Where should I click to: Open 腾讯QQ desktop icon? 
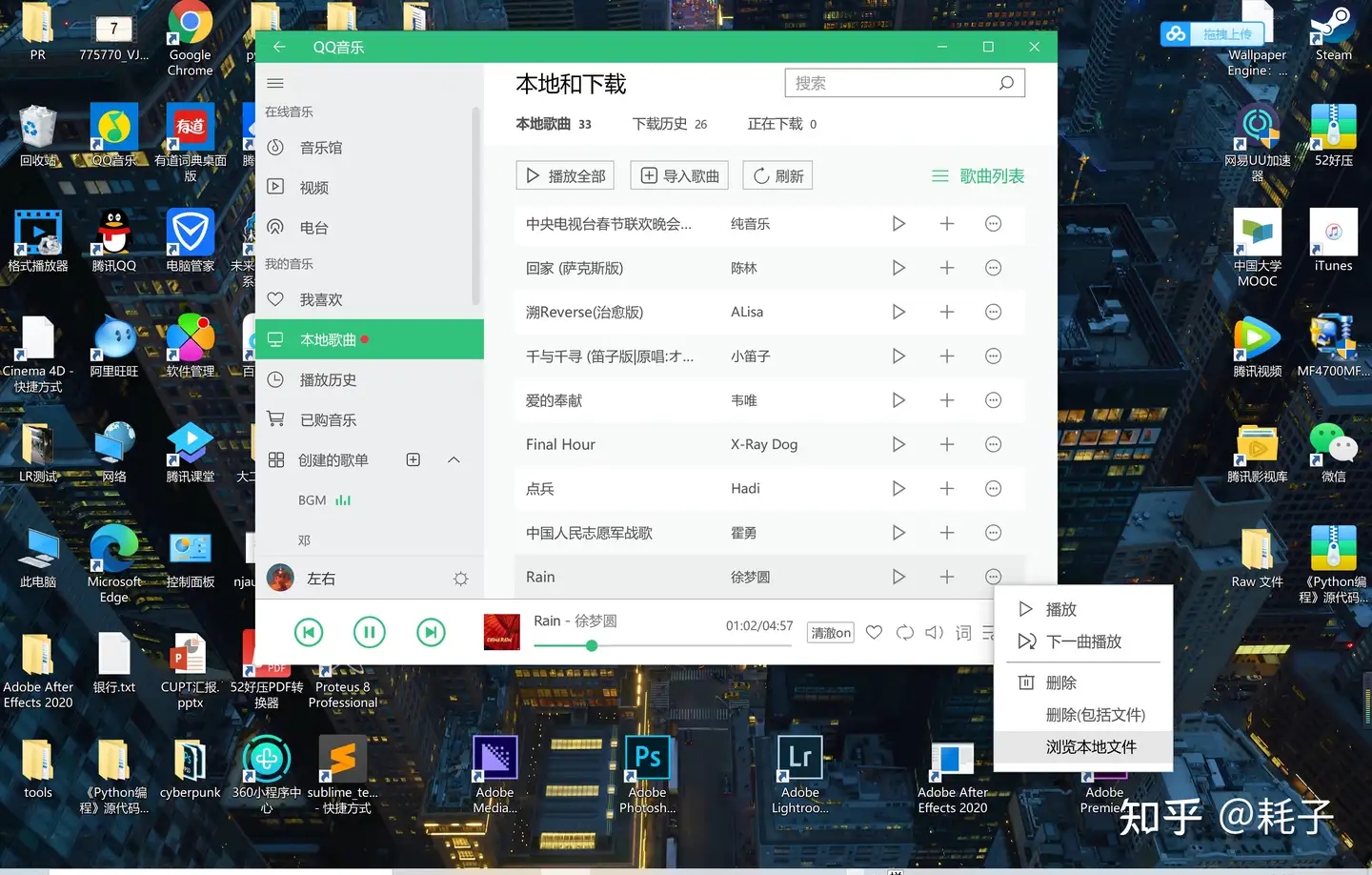pos(114,241)
